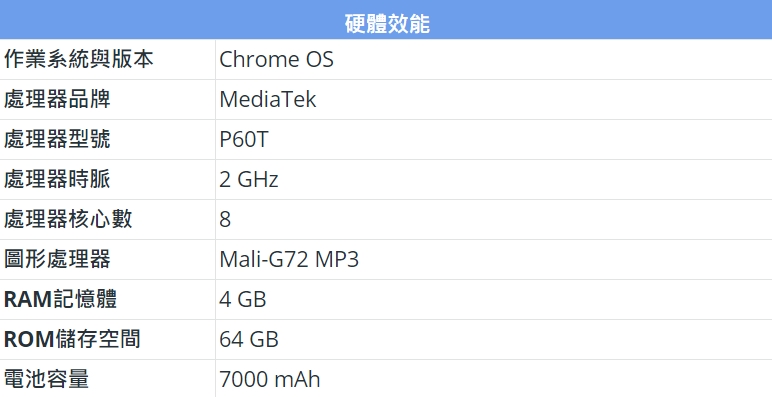This screenshot has width=772, height=397.
Task: Select the ROM儲存空間 label
Action: (x=72, y=339)
